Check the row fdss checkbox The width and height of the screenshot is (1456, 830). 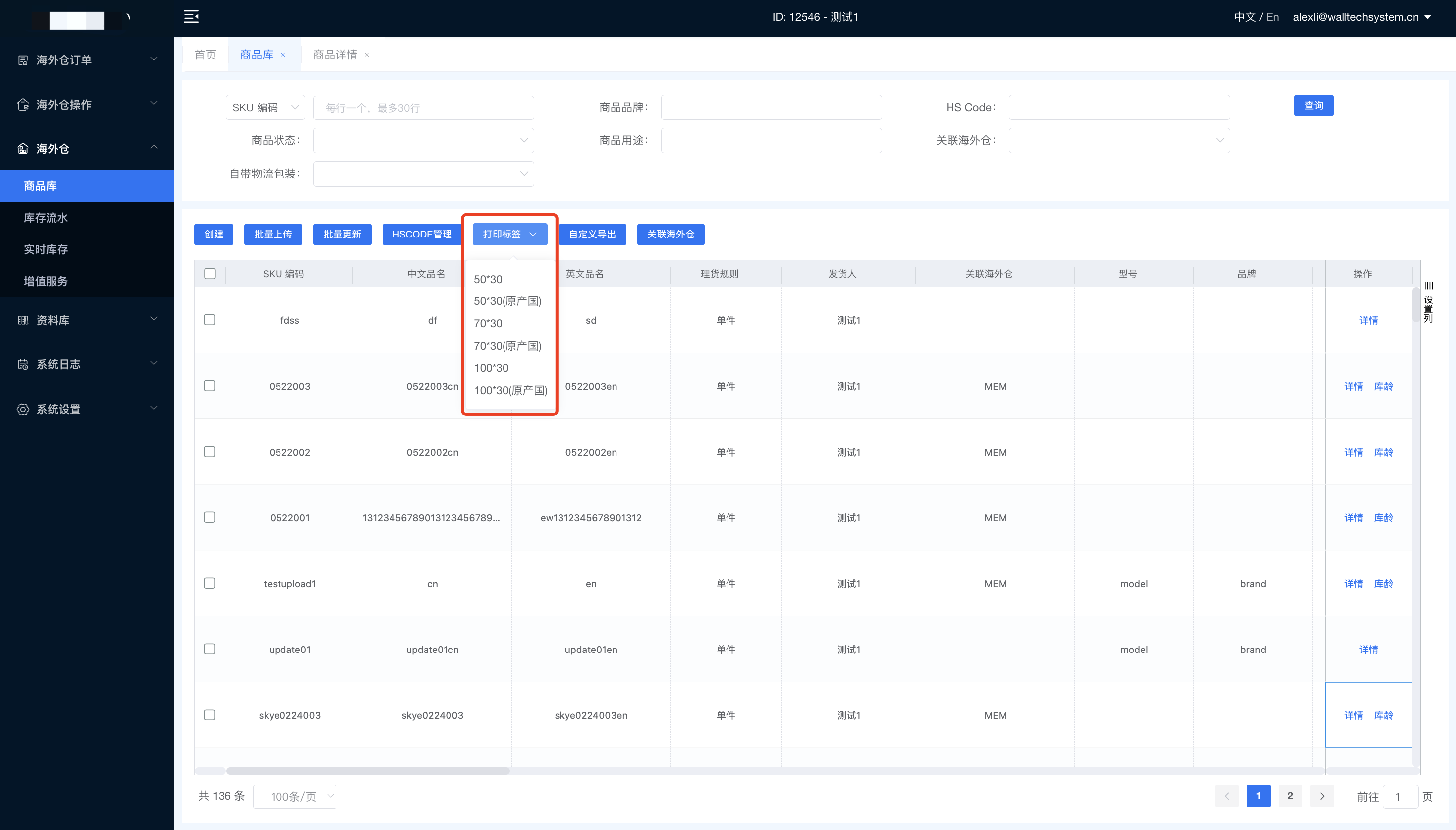[210, 320]
